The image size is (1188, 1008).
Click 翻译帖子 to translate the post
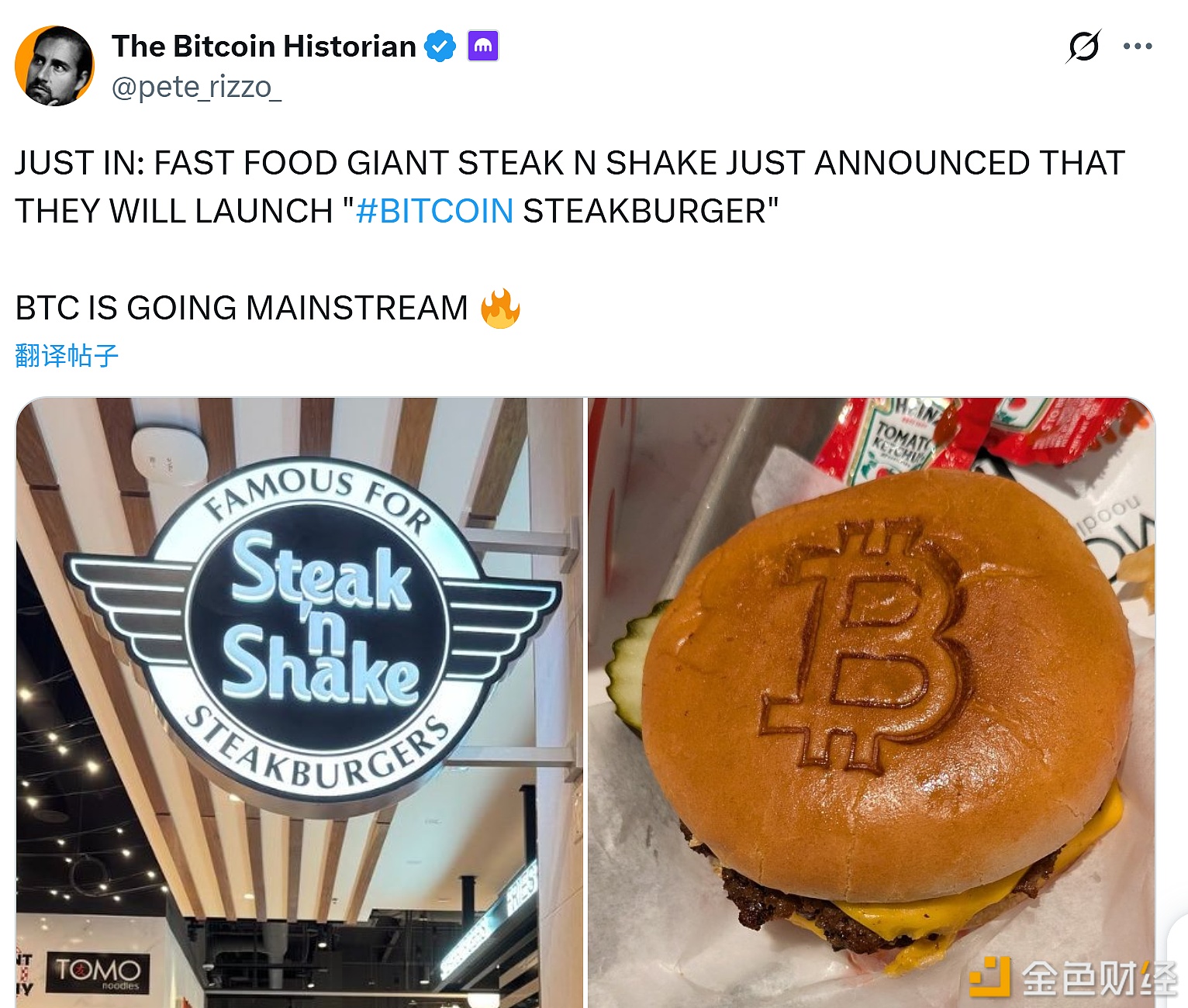[x=67, y=356]
